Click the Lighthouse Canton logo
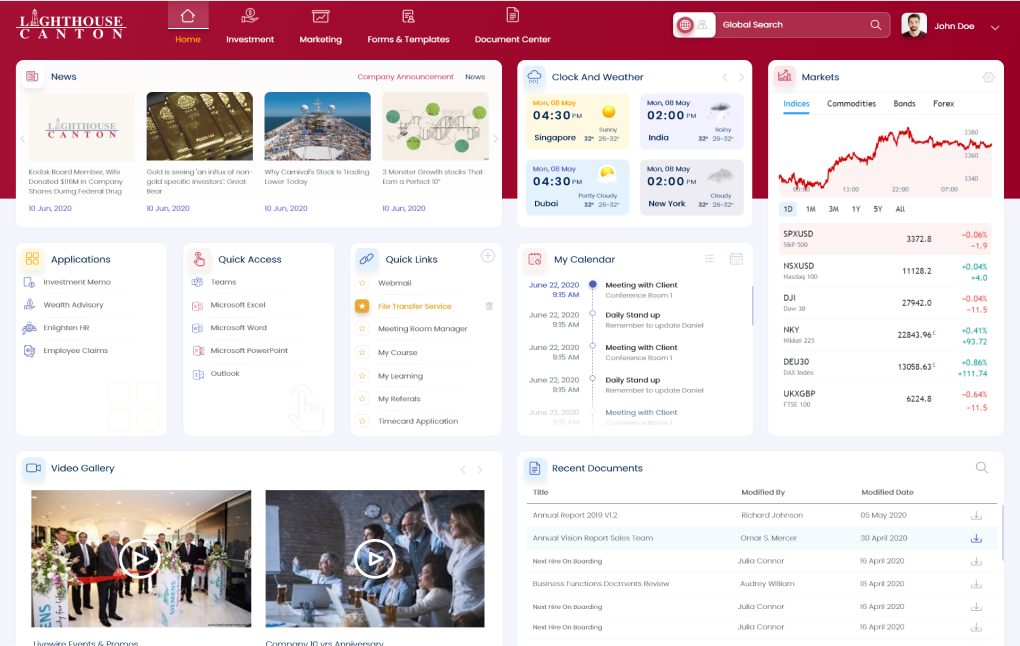1020x646 pixels. point(72,25)
